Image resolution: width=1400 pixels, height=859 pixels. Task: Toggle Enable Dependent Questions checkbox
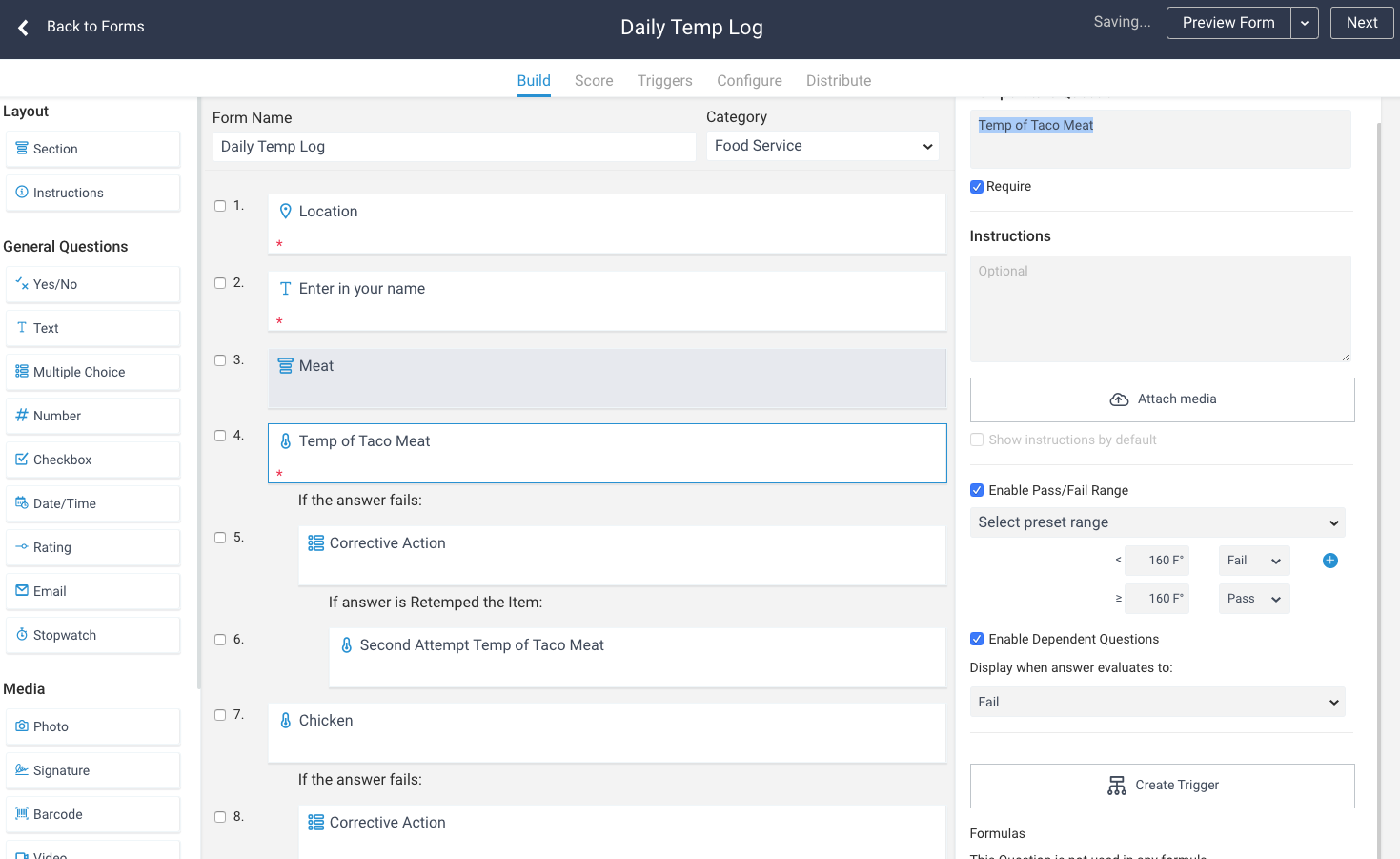pyautogui.click(x=977, y=639)
